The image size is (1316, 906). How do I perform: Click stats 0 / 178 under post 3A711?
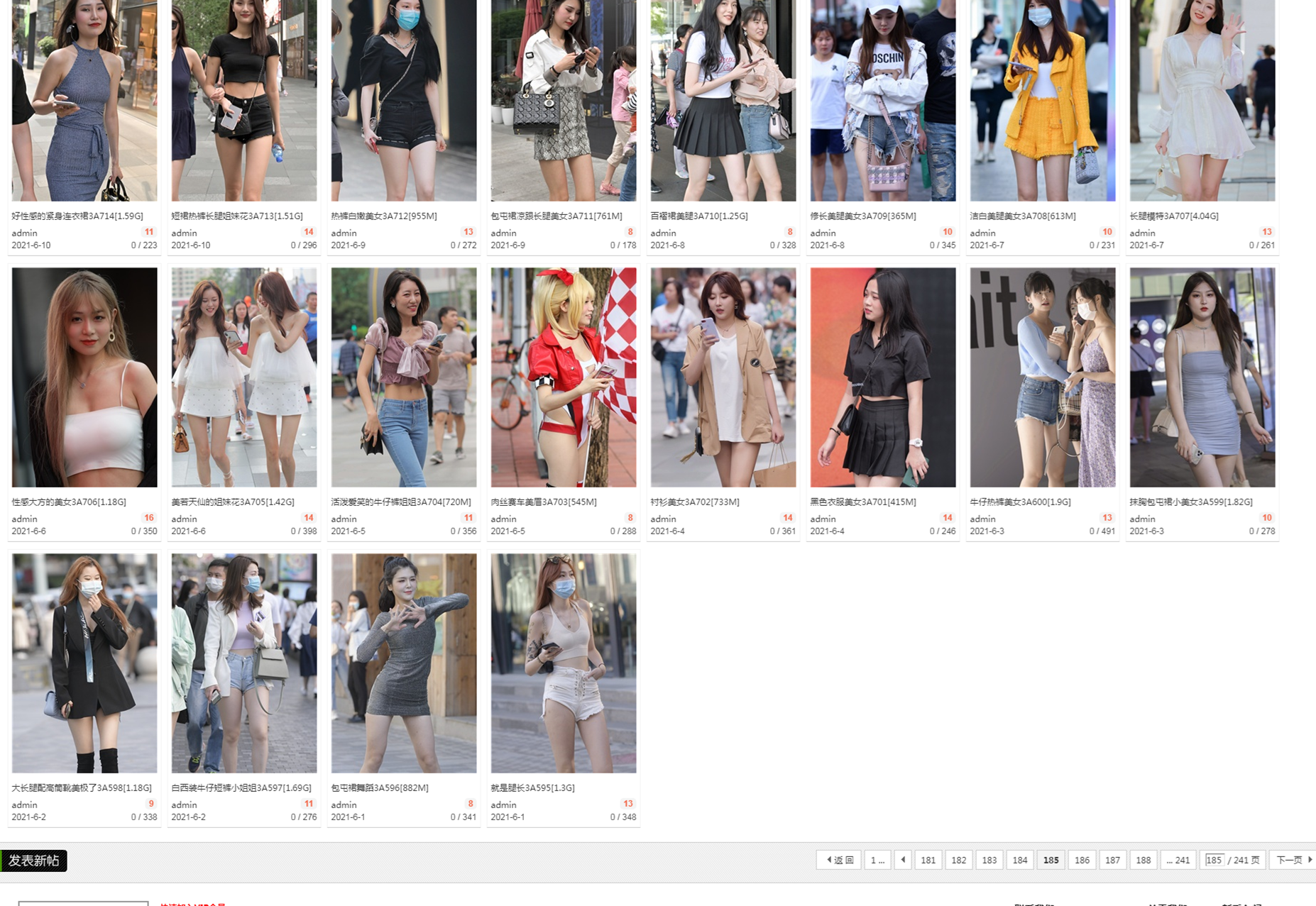click(623, 245)
